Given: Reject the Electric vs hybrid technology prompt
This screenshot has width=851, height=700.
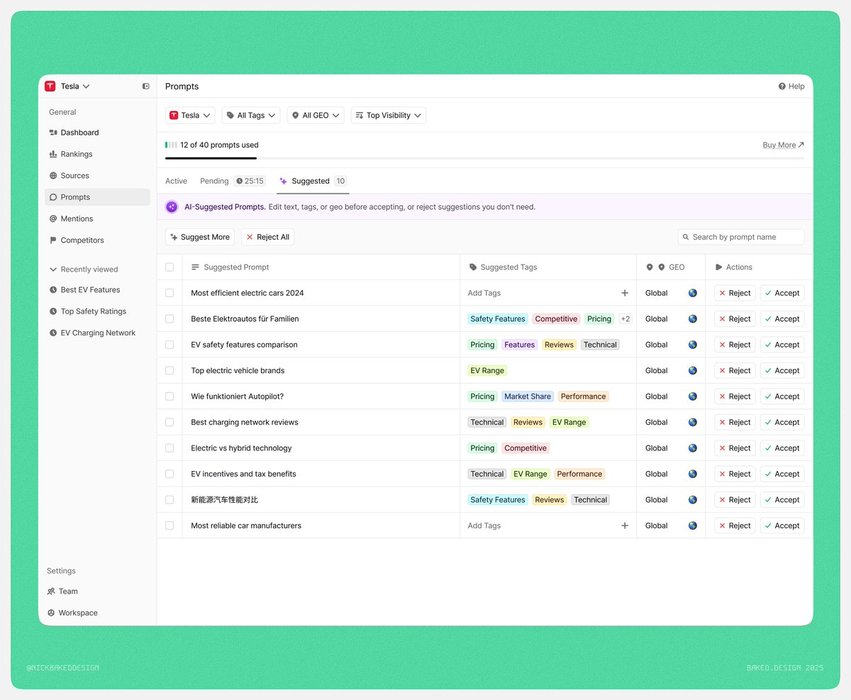Looking at the screenshot, I should [735, 448].
